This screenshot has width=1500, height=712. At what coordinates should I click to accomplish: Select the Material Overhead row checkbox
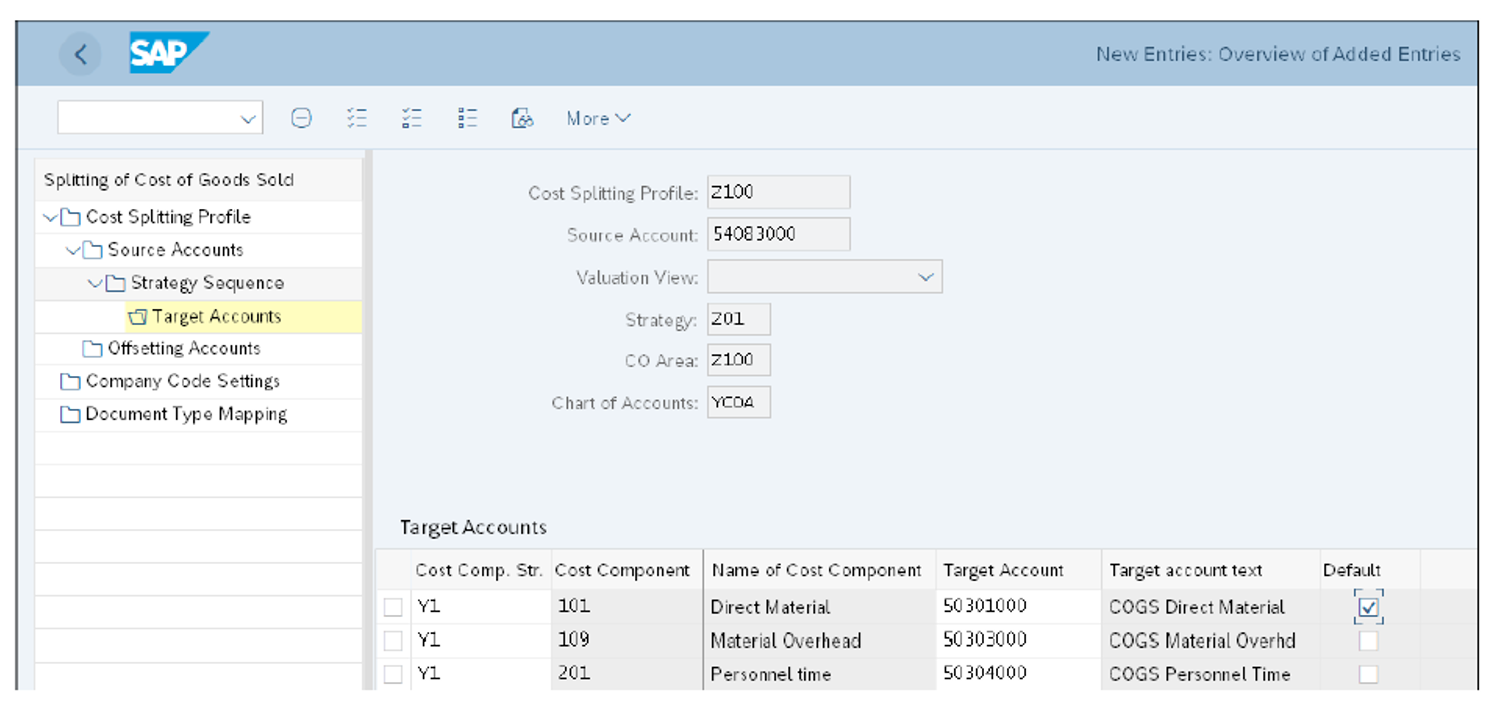[x=394, y=641]
